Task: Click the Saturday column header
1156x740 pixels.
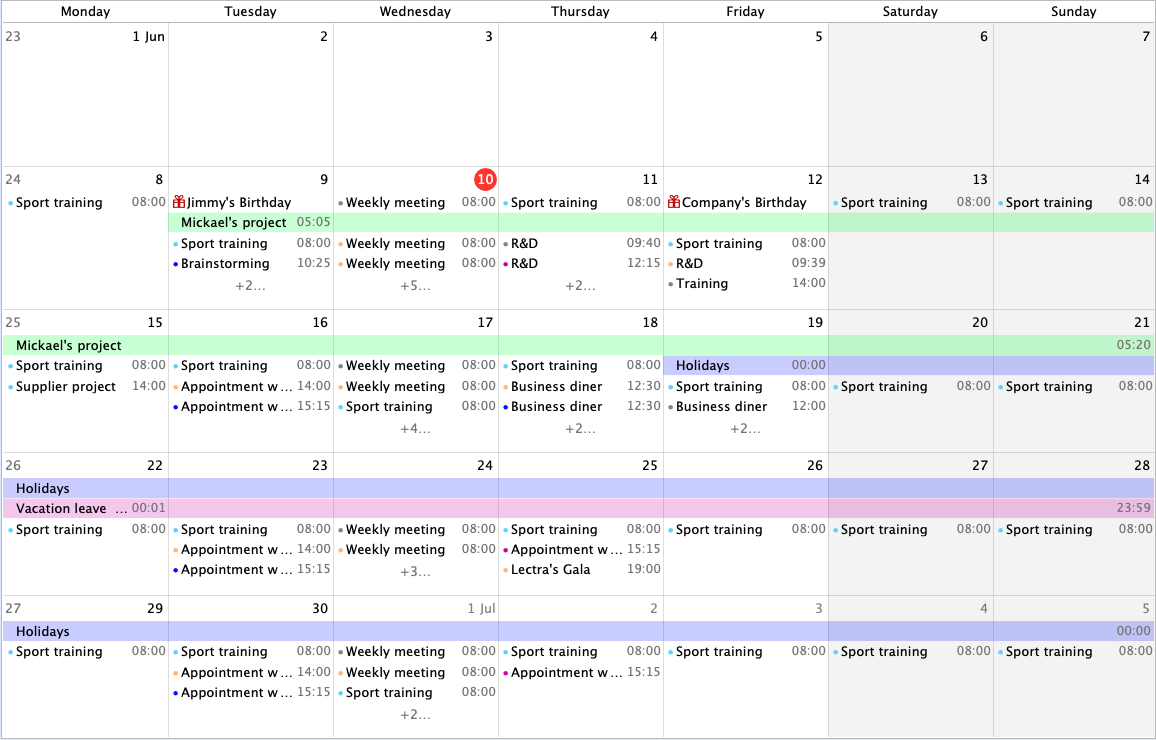Action: [910, 12]
